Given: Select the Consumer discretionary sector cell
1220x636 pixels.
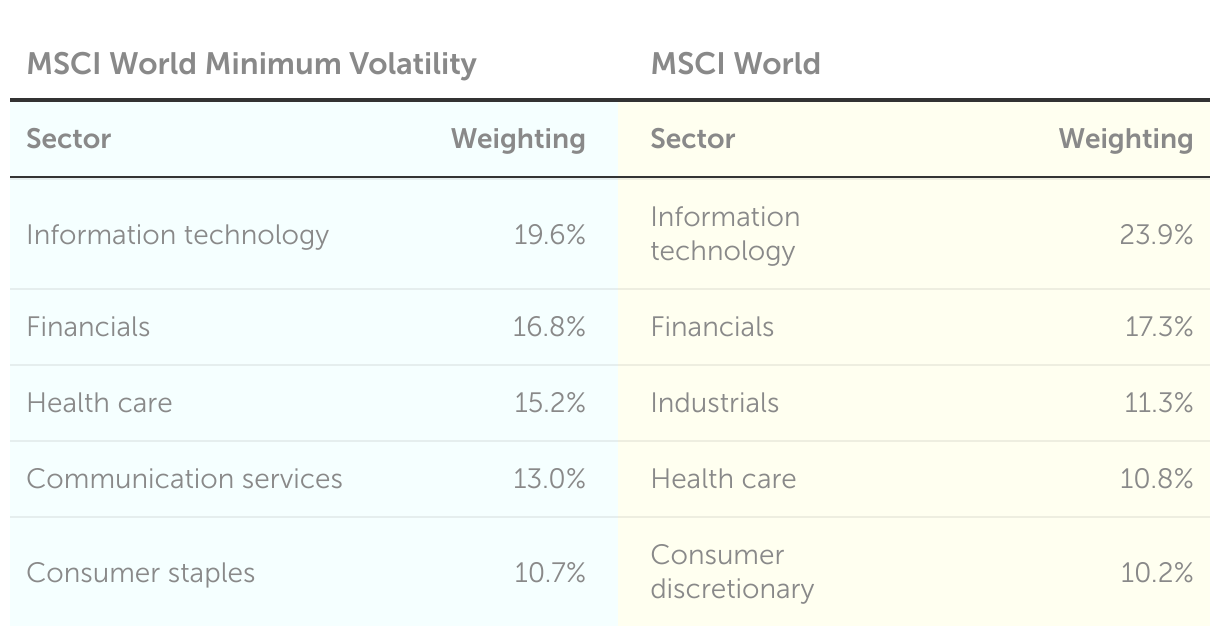Looking at the screenshot, I should (x=732, y=572).
